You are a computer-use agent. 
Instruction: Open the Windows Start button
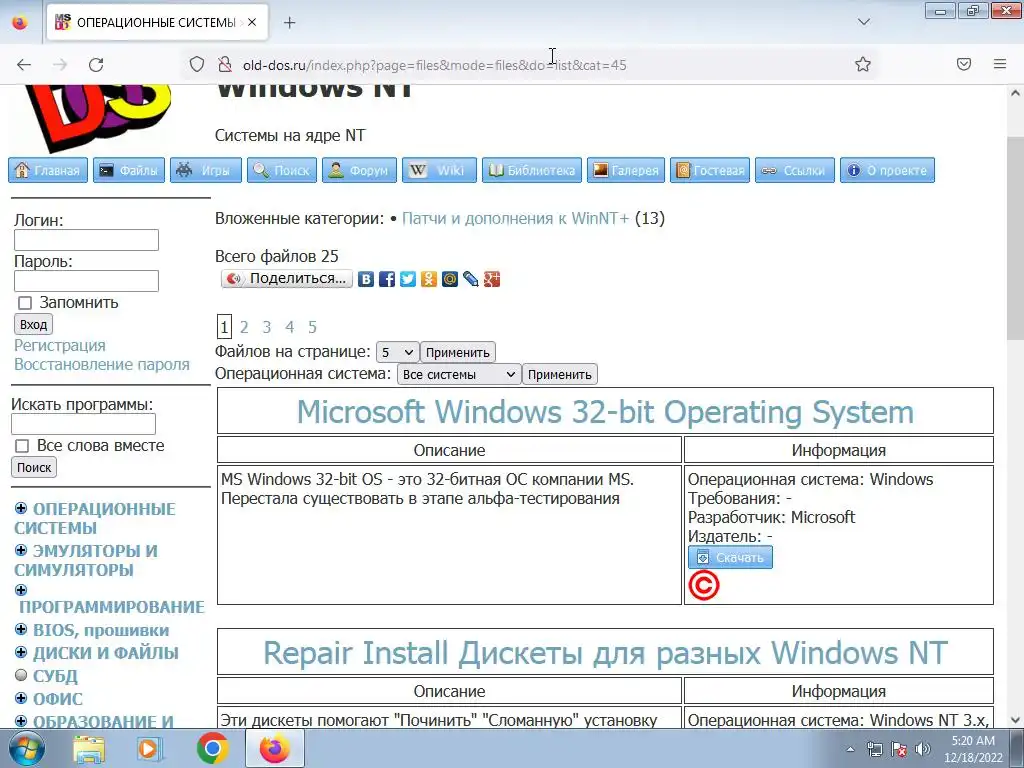pyautogui.click(x=27, y=748)
